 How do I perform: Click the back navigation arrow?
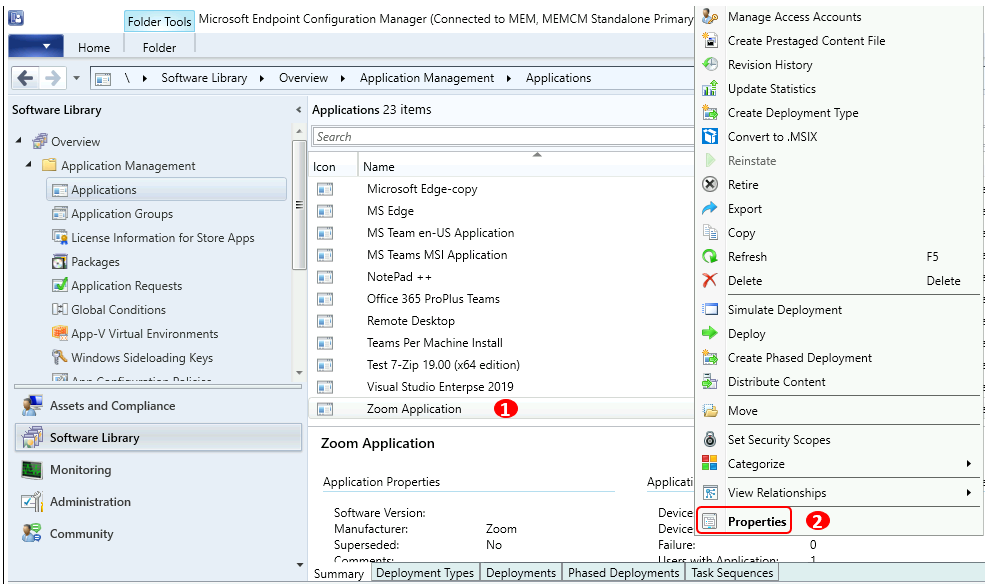tap(25, 78)
